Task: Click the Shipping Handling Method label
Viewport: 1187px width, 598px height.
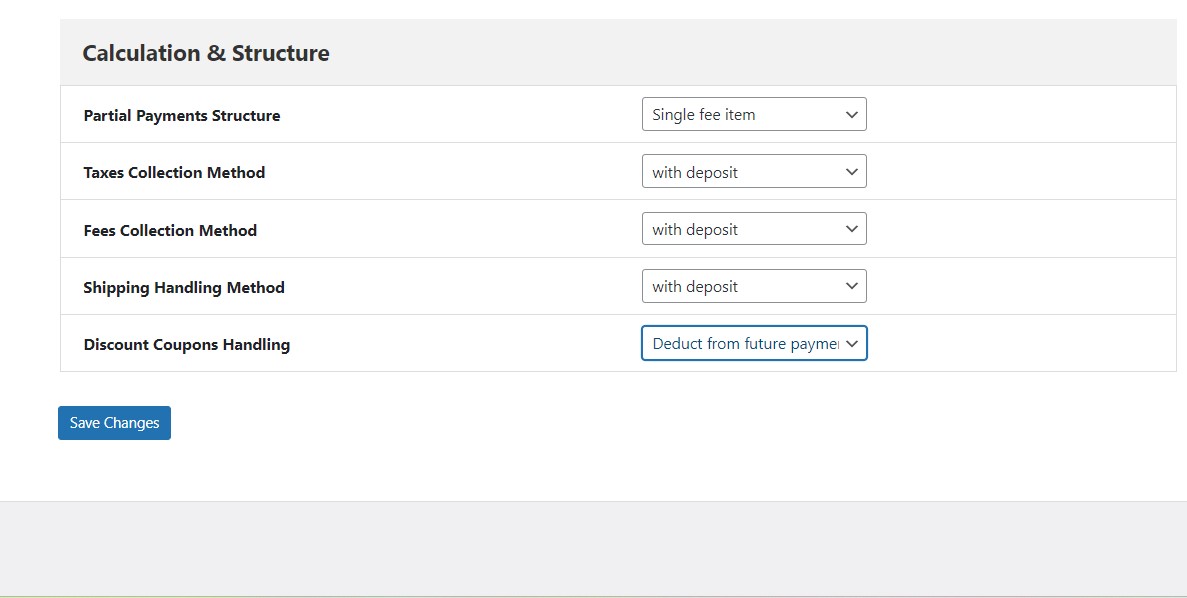Action: 184,288
